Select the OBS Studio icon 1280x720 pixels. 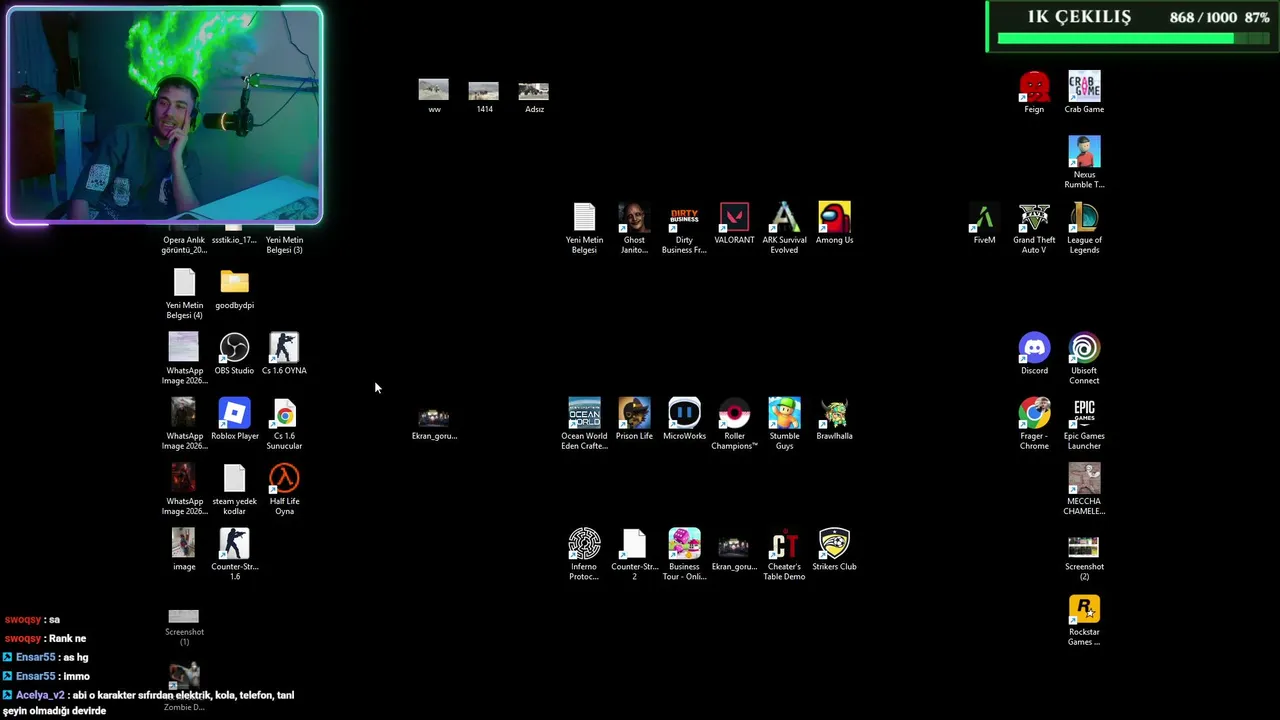click(x=234, y=354)
